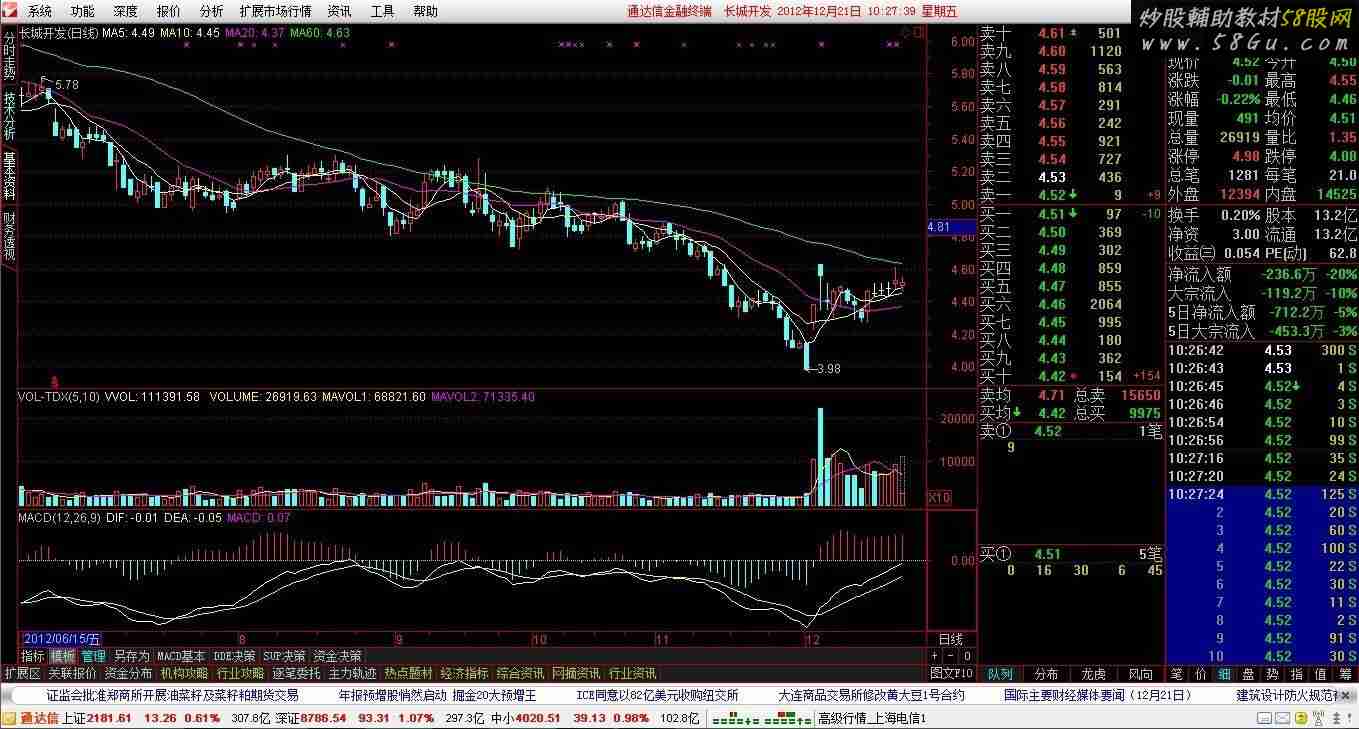Open the 系统 menu
Viewport: 1359px width, 729px height.
click(x=40, y=11)
